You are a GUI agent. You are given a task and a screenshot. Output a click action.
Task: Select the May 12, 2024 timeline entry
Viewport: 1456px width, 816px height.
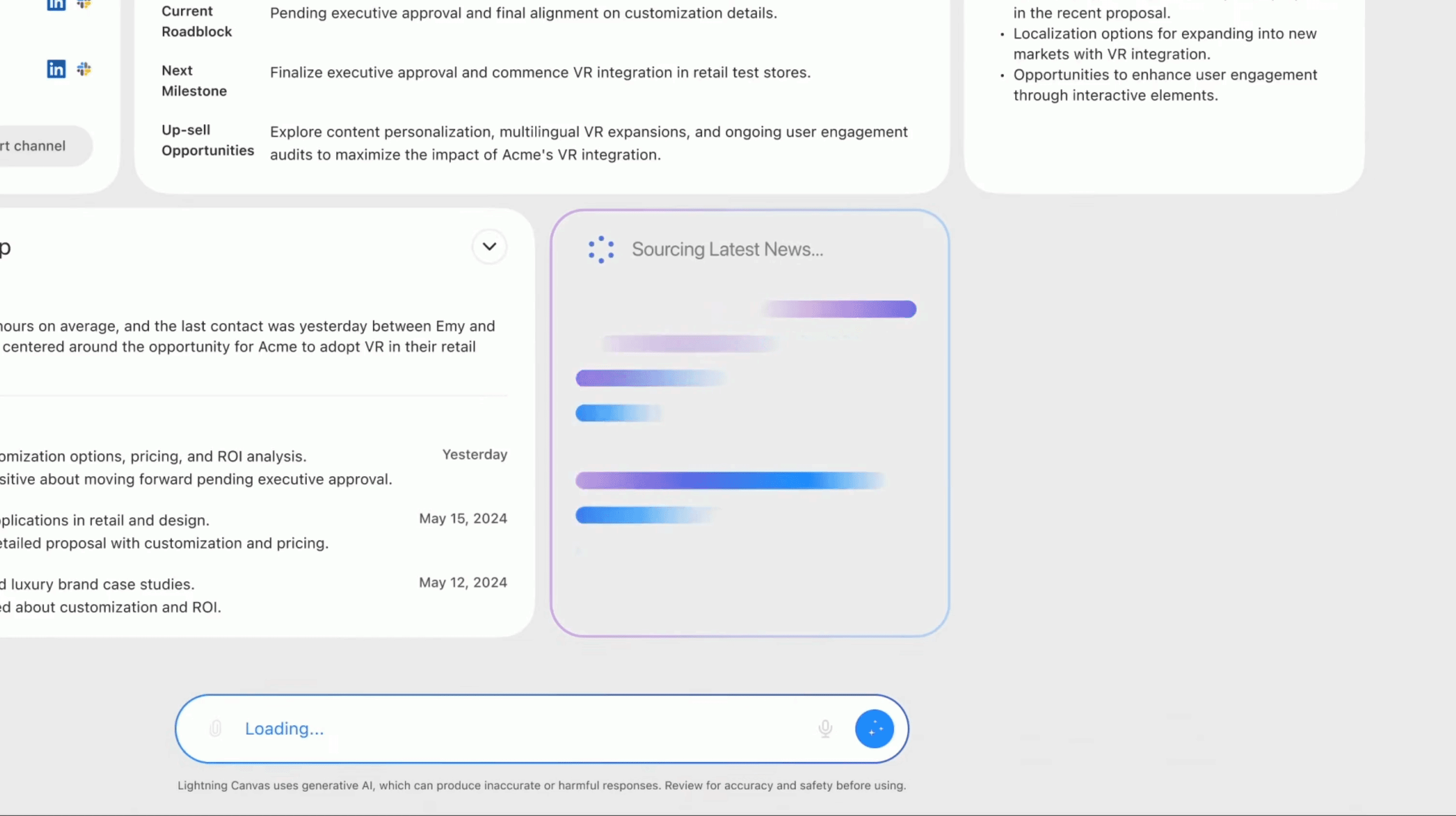tap(462, 582)
